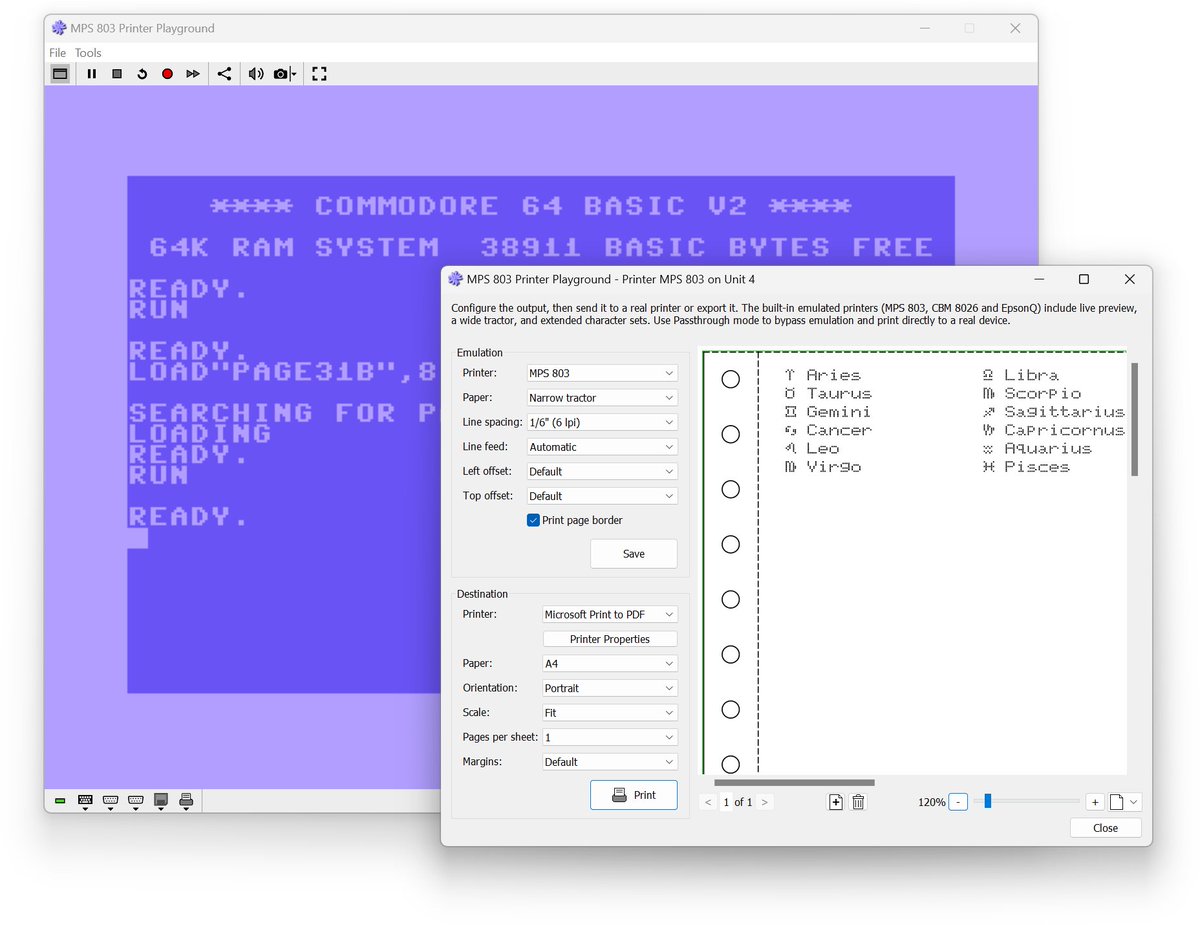Take a screenshot with the camera icon
The image size is (1200, 925).
pos(280,74)
